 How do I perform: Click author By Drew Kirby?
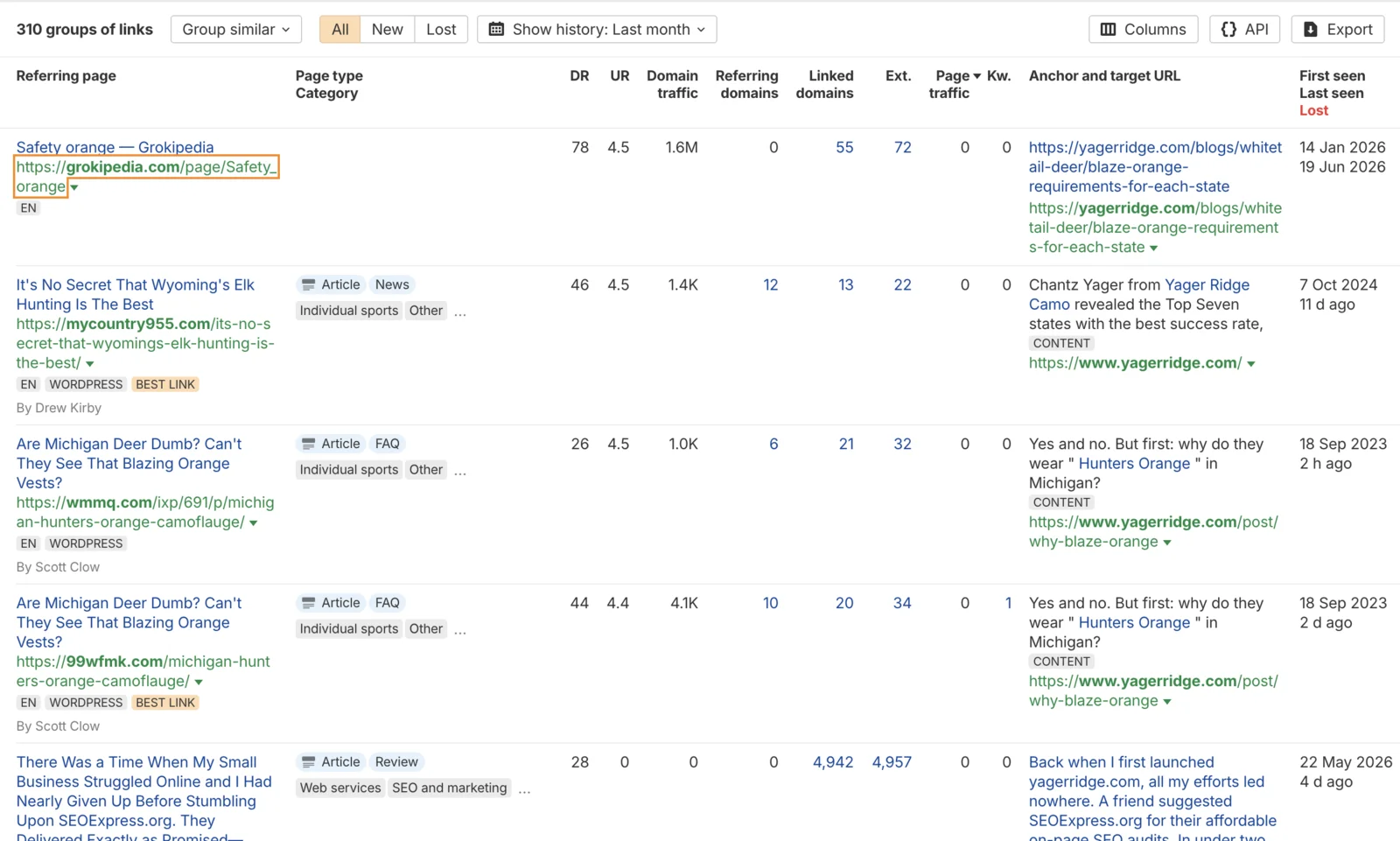coord(59,408)
